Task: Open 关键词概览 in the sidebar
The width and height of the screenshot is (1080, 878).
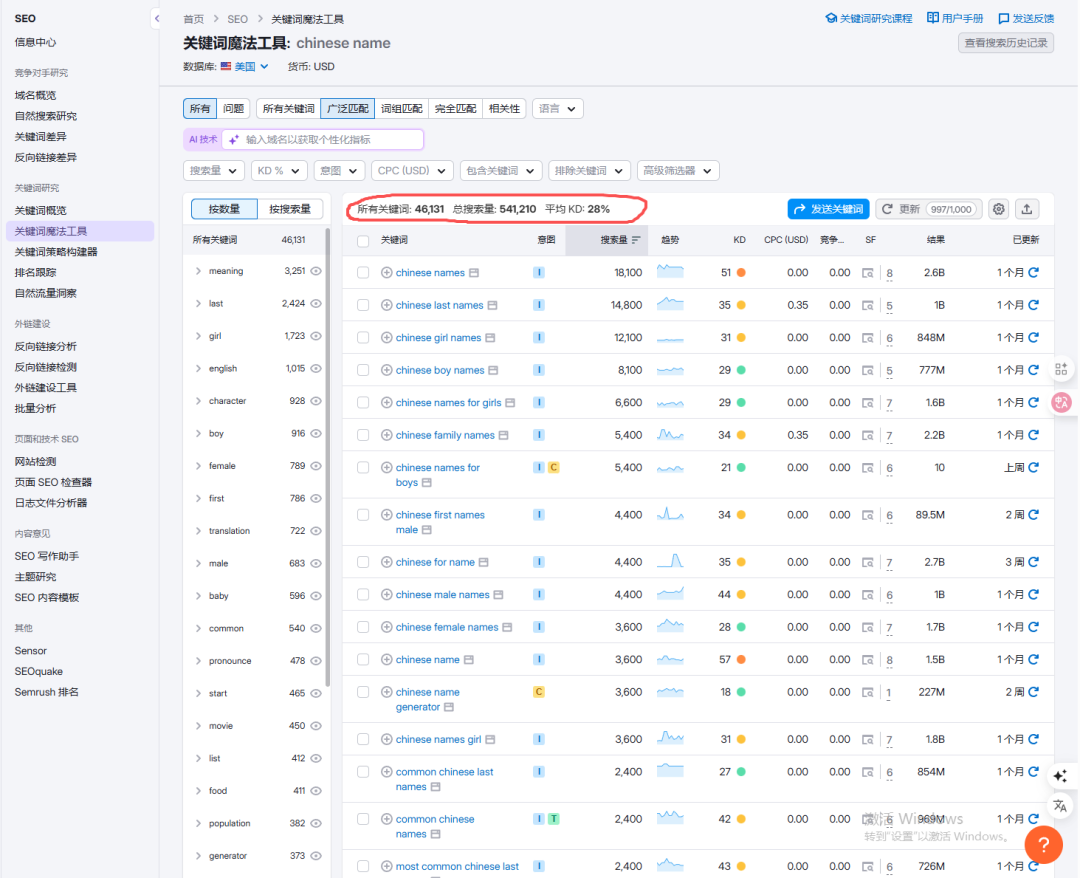Action: [x=41, y=210]
